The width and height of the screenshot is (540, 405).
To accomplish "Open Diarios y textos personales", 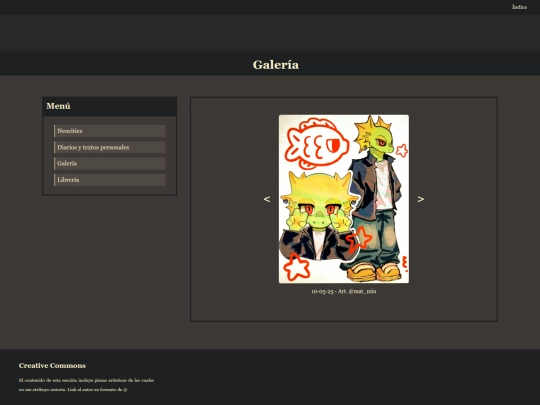I will coord(110,147).
